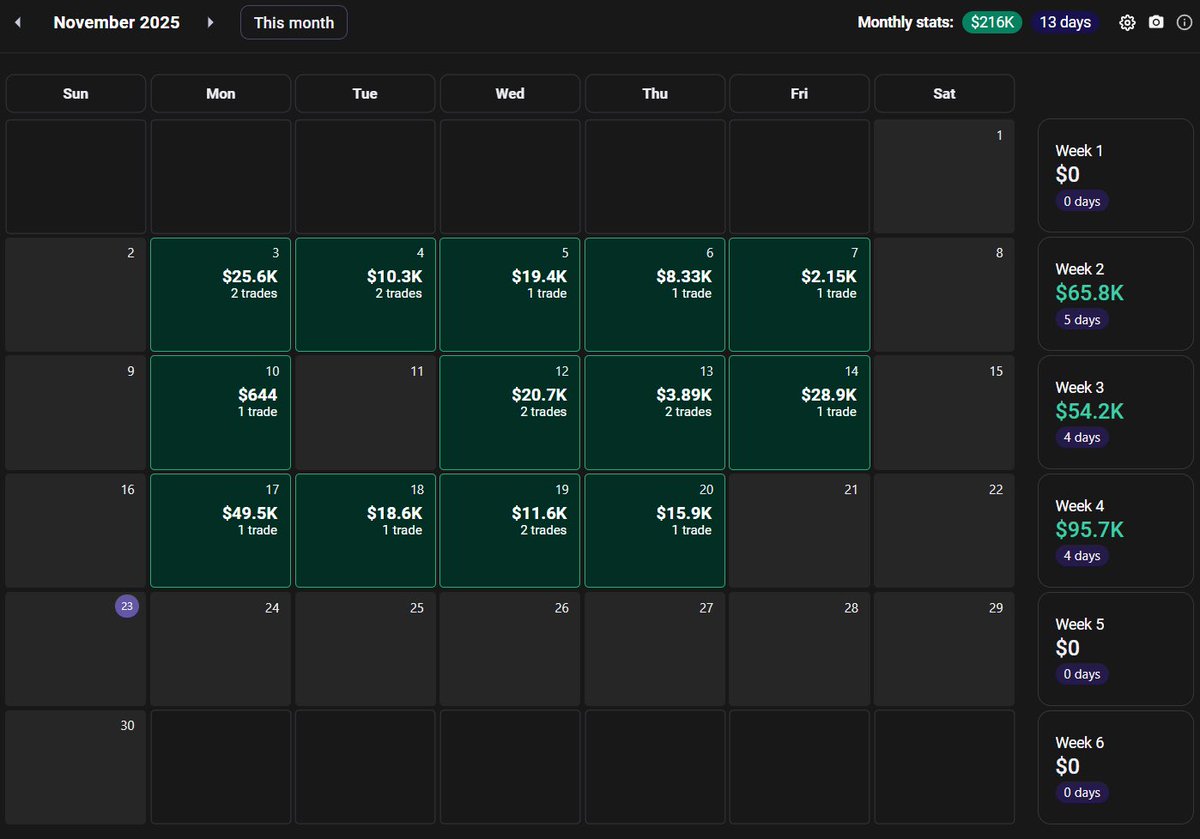Open calendar settings gear icon
Screen dimensions: 1200x839
click(x=1127, y=22)
